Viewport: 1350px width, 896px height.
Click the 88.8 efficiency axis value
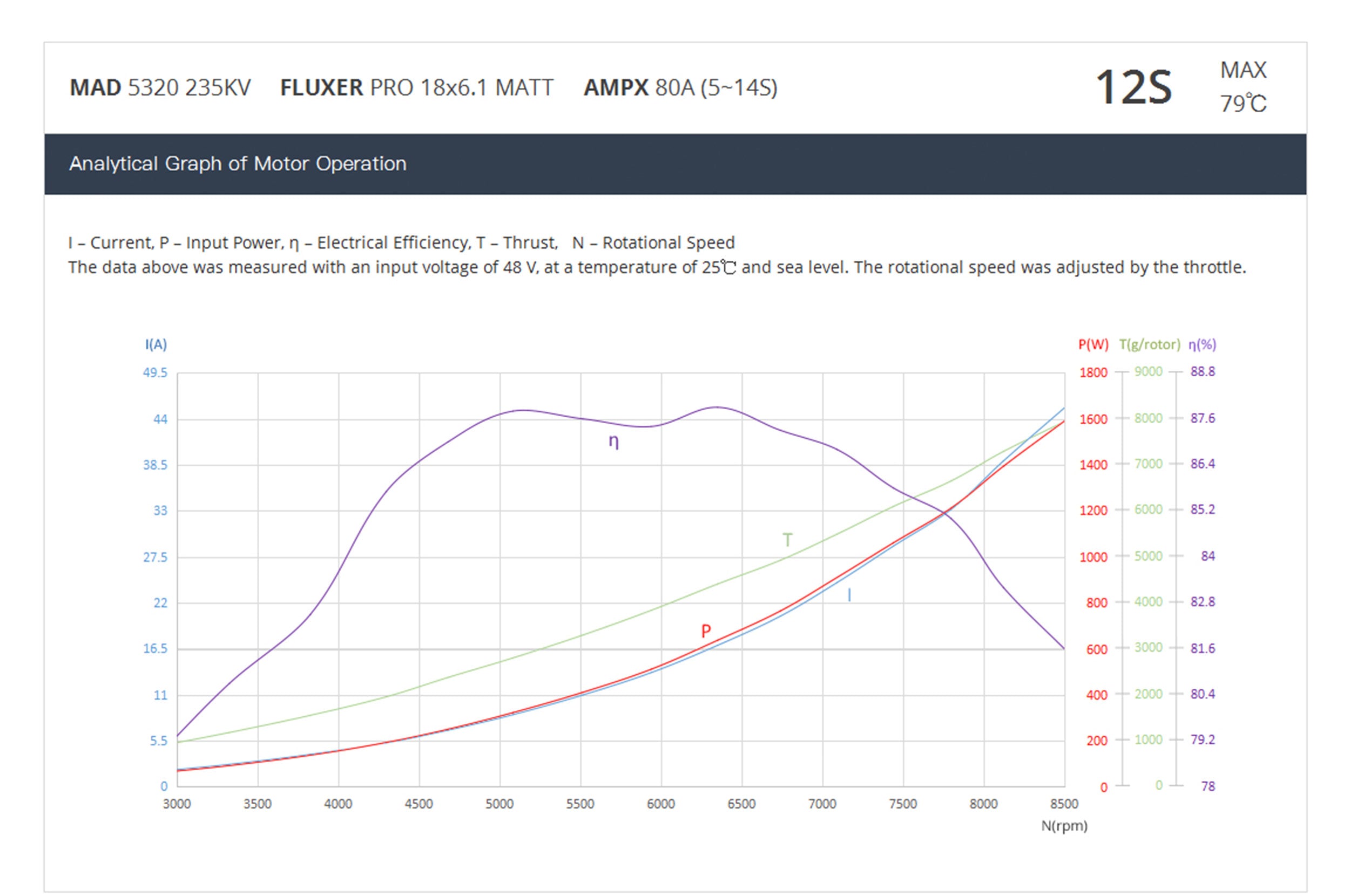[x=1203, y=371]
